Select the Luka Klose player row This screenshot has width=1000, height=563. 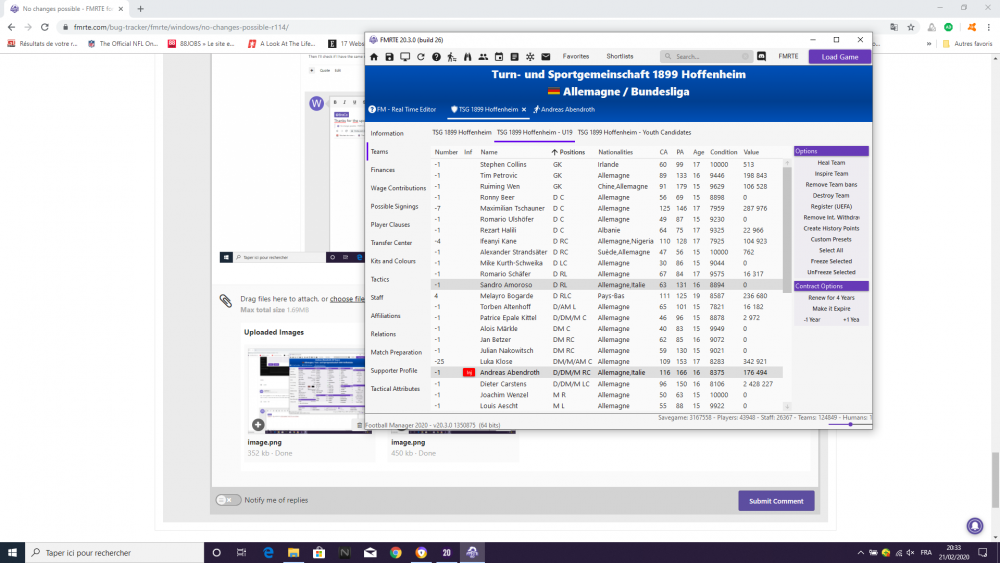[607, 362]
